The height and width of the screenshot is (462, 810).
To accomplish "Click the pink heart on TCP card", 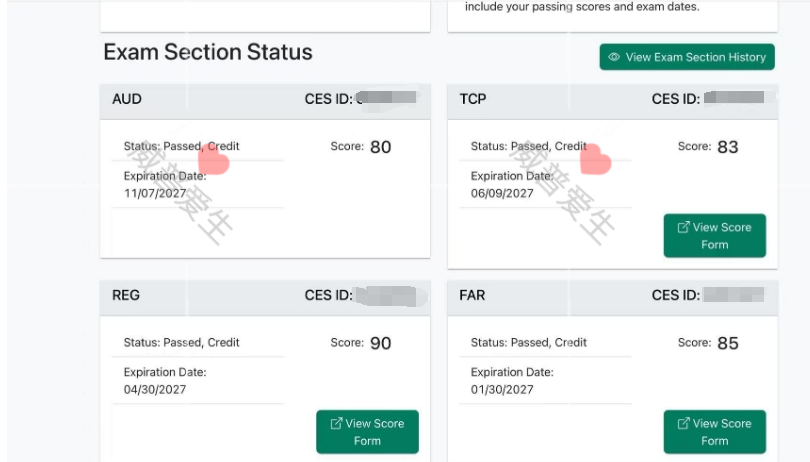I will click(595, 159).
